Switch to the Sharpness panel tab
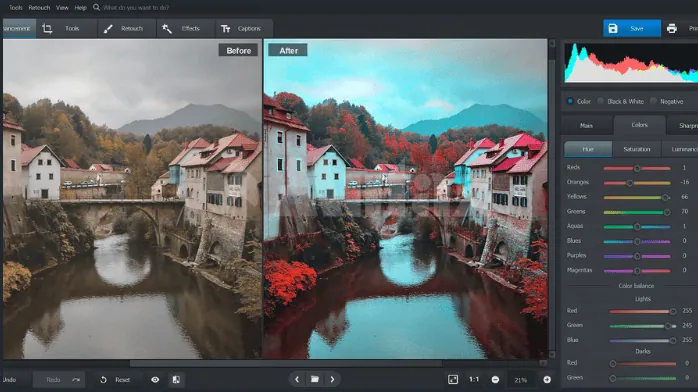The width and height of the screenshot is (698, 392). [682, 125]
